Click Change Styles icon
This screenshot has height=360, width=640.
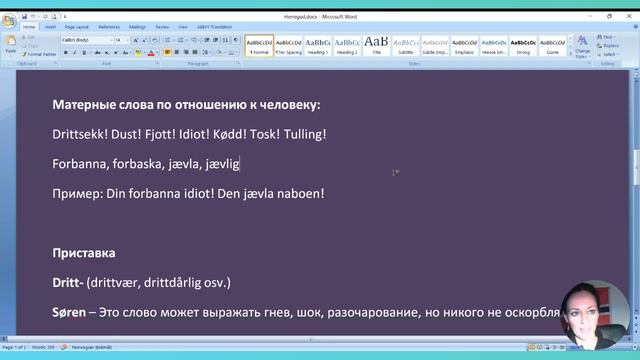[x=582, y=47]
